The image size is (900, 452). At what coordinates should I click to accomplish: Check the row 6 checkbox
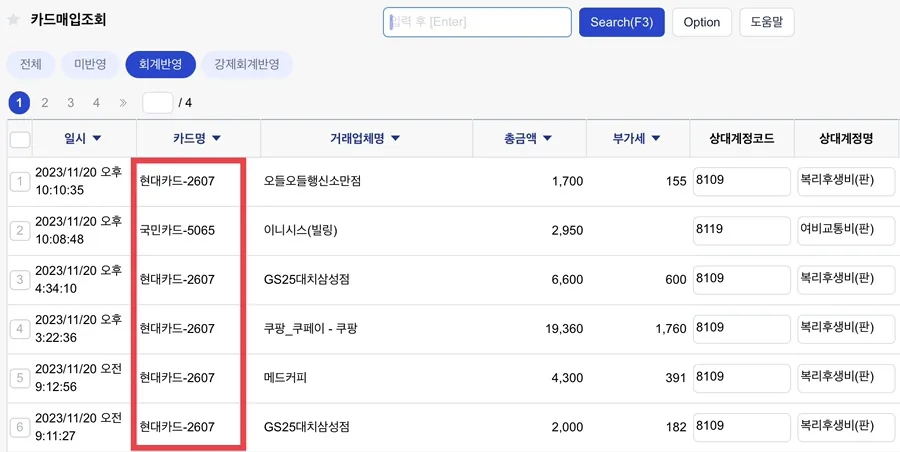click(x=20, y=427)
